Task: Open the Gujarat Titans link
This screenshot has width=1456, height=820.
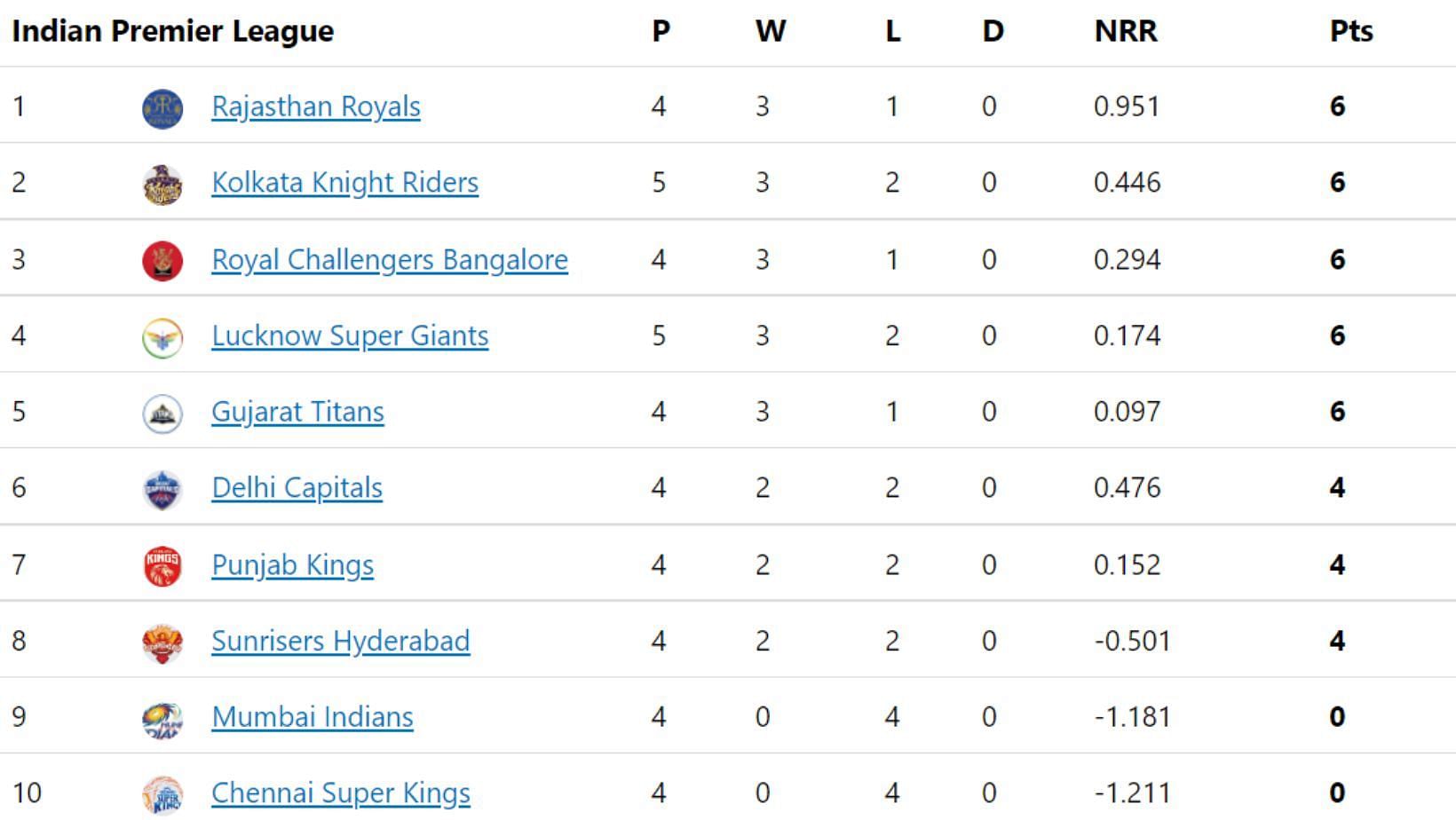Action: pos(297,412)
